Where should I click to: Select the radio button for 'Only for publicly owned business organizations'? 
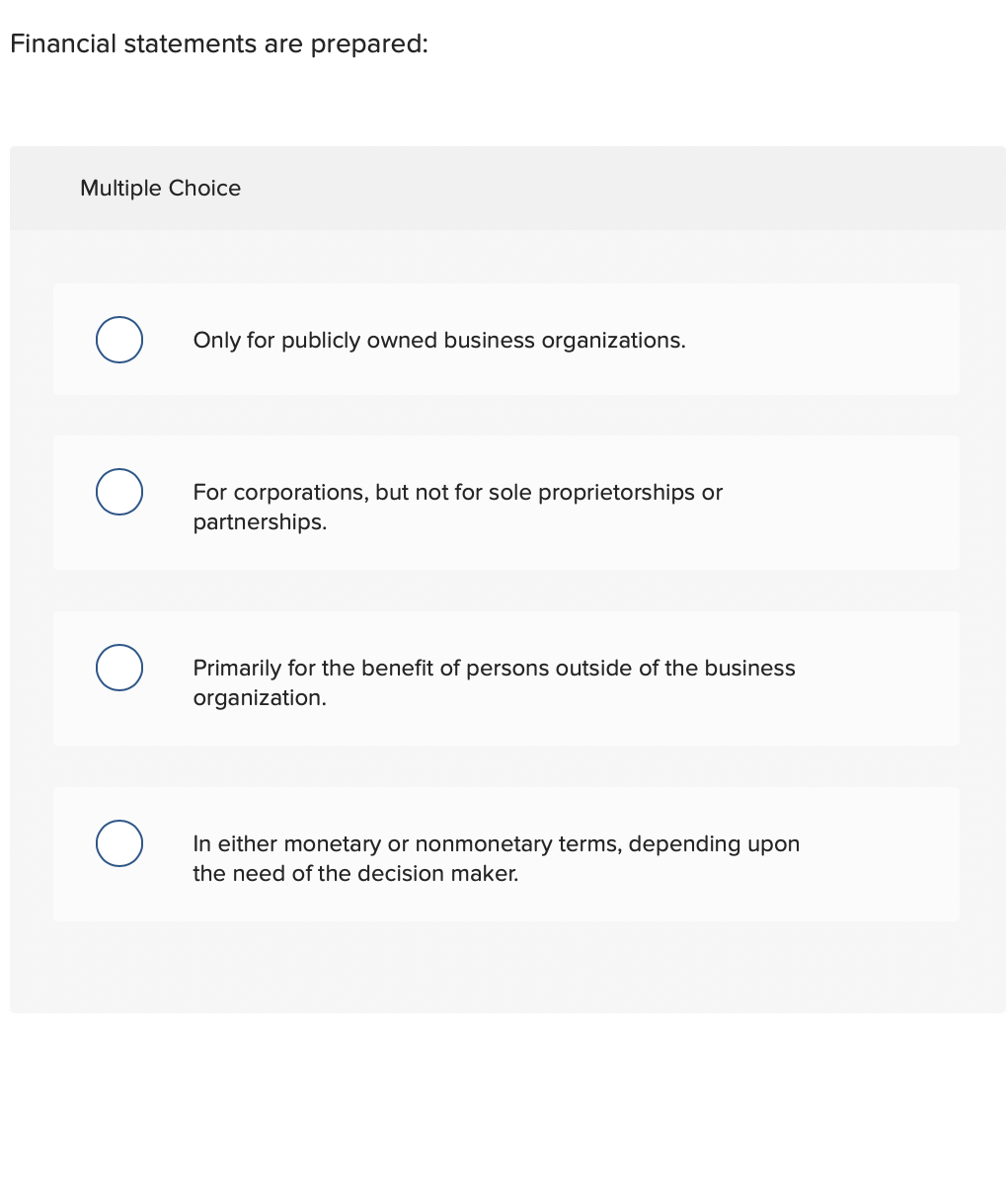point(118,339)
